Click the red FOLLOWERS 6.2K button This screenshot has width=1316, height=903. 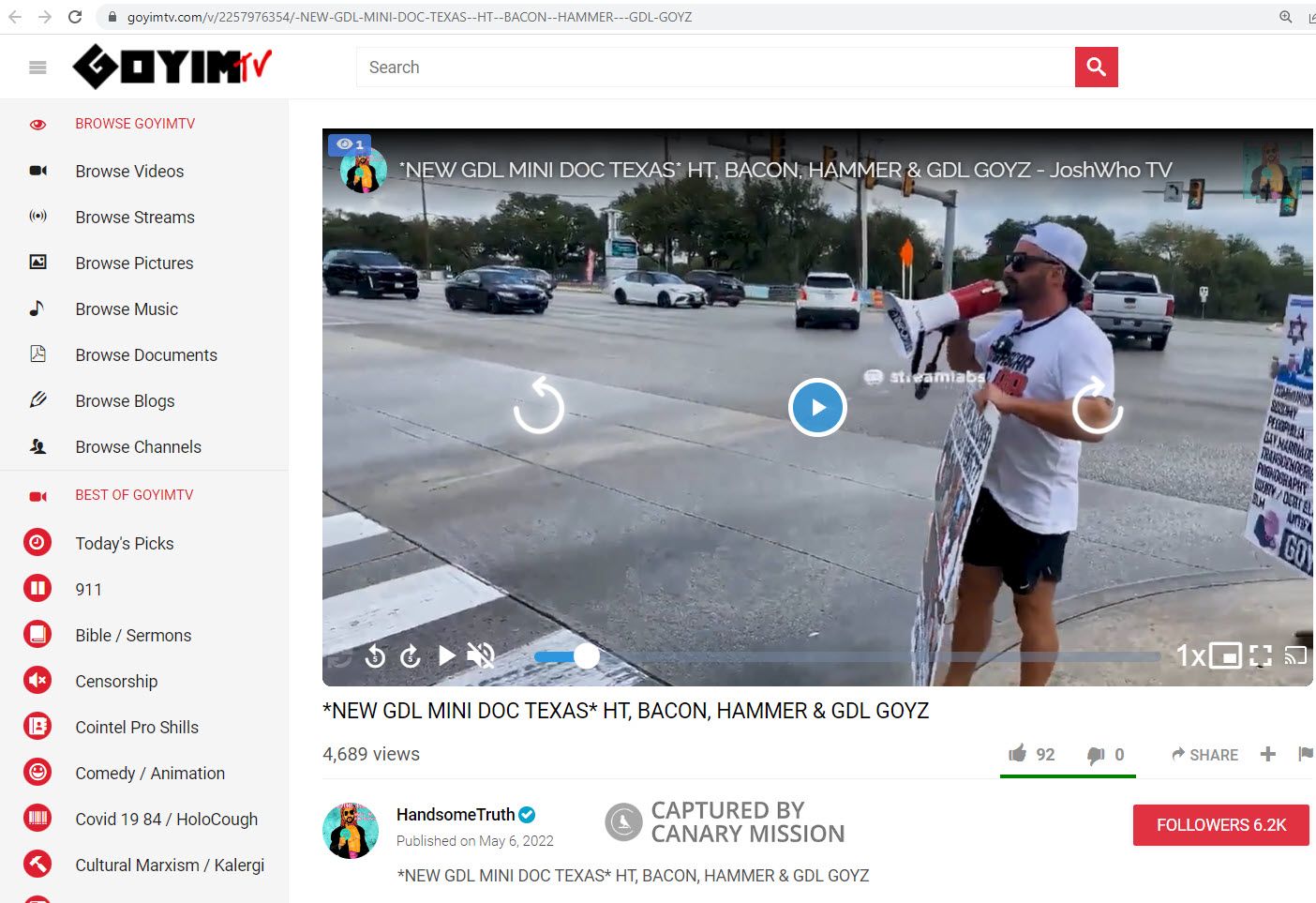point(1220,825)
